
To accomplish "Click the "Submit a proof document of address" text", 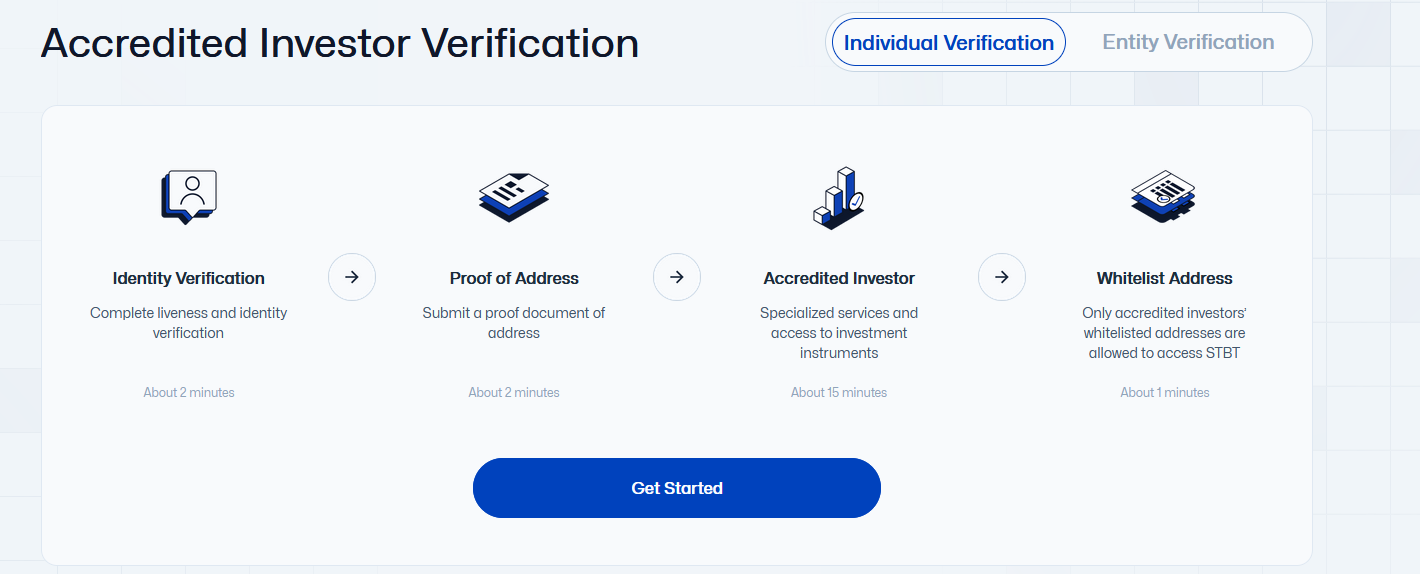I will coord(514,323).
